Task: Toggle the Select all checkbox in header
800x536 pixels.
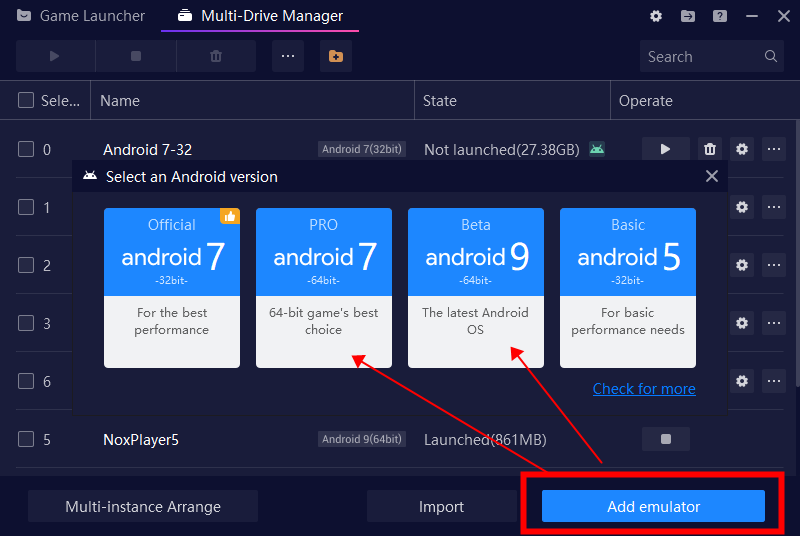Action: pos(26,100)
